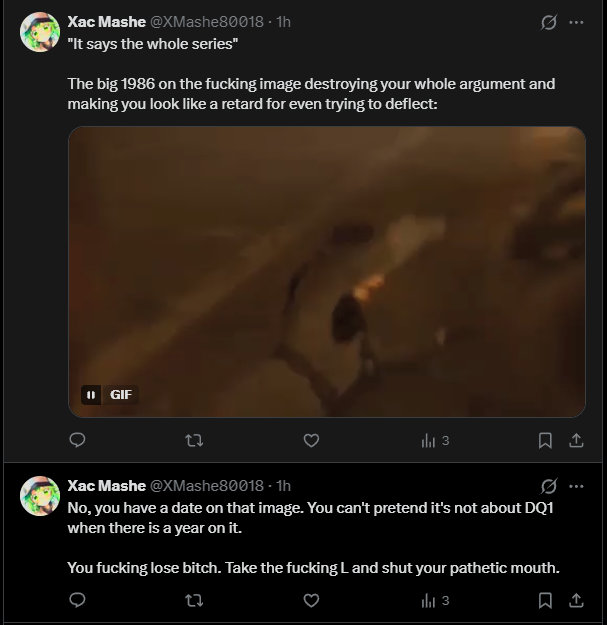Open Grok explain icon on second tweet

[x=549, y=486]
